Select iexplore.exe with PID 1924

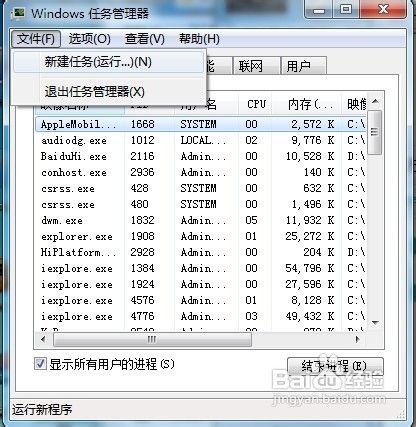pyautogui.click(x=201, y=284)
